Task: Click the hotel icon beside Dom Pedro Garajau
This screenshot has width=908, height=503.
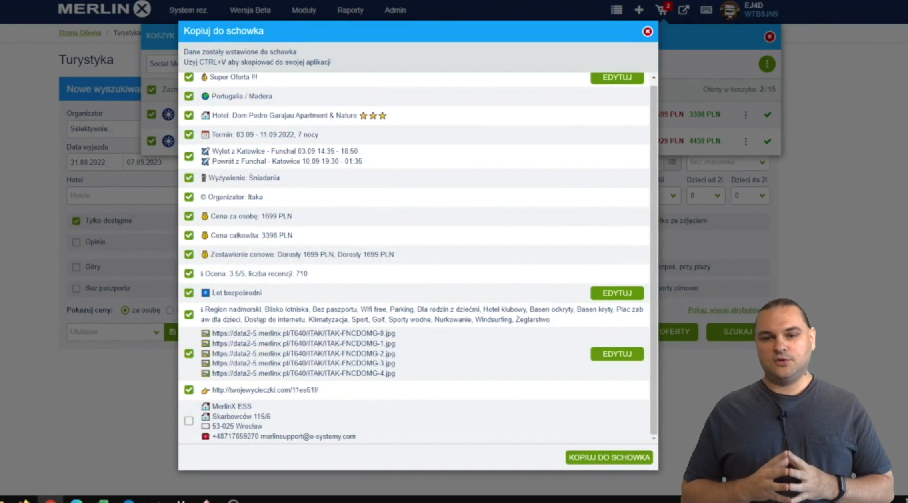Action: [x=205, y=115]
